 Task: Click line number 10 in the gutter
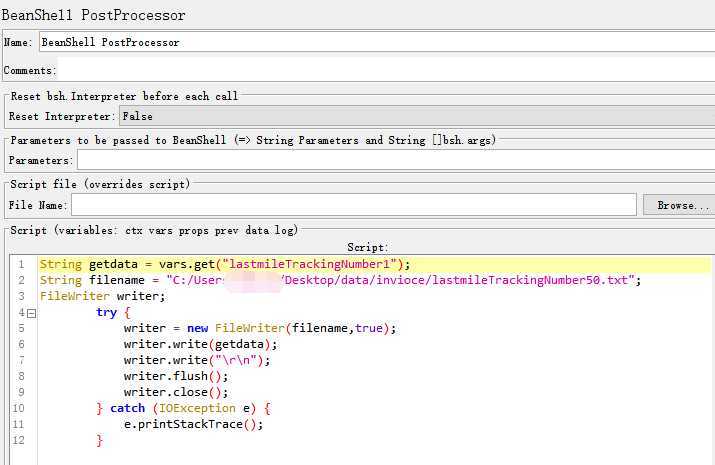click(18, 408)
